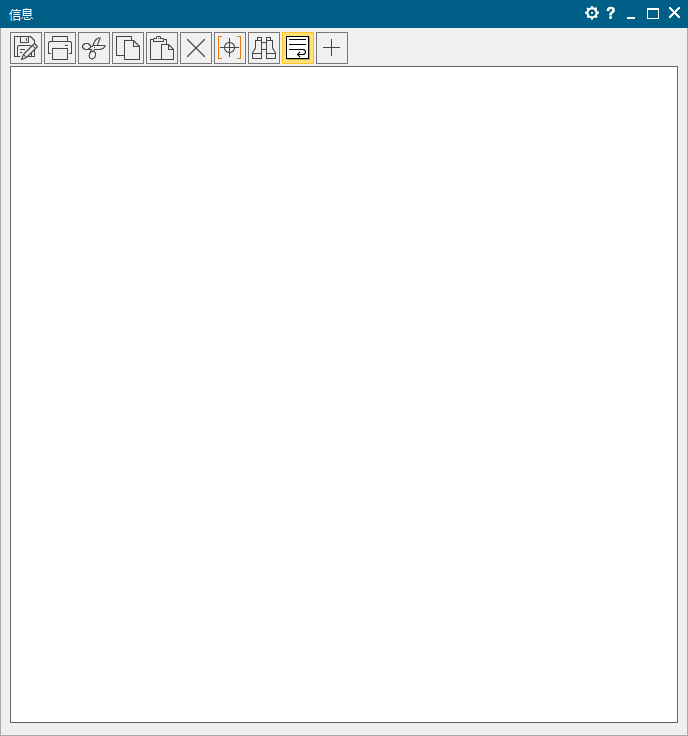Click the Save As icon with pencil
Image resolution: width=688 pixels, height=736 pixels.
click(x=26, y=48)
